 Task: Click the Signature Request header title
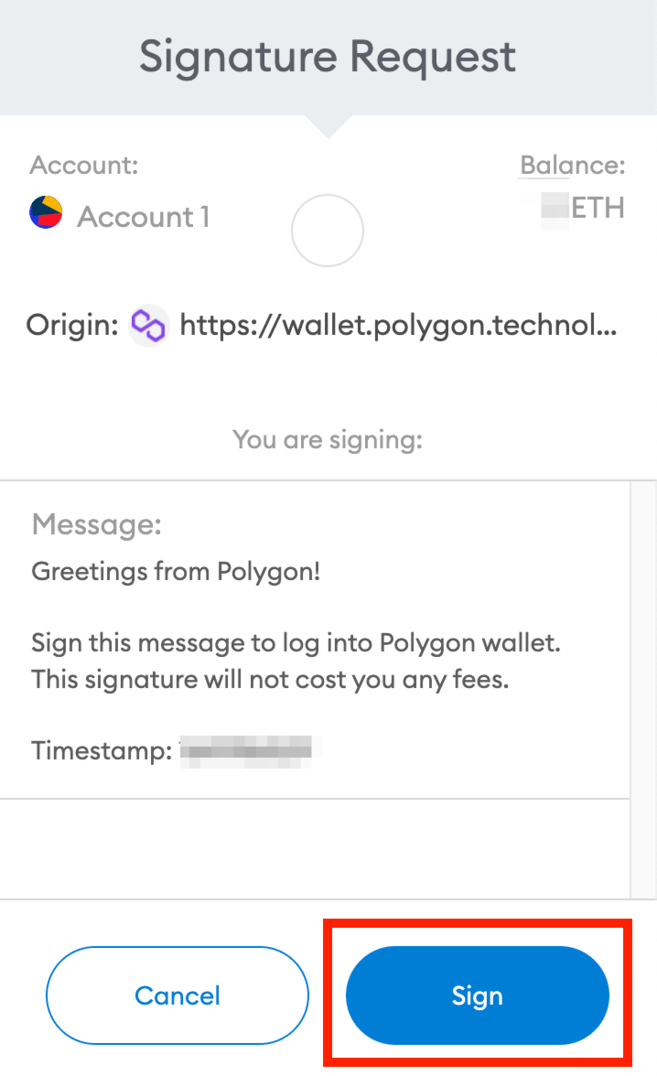[x=327, y=56]
